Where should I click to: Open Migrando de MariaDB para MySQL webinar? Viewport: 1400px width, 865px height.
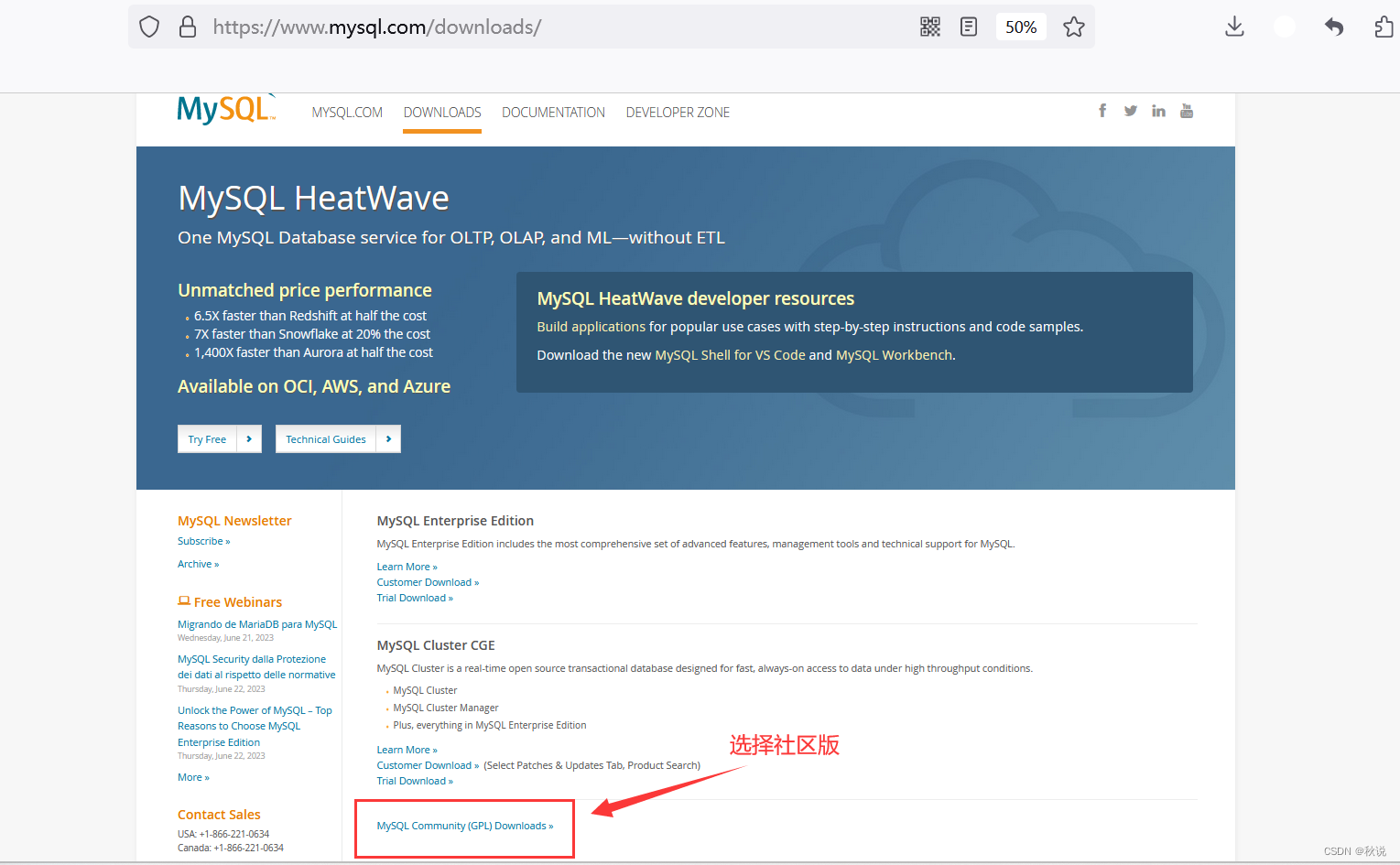point(257,624)
